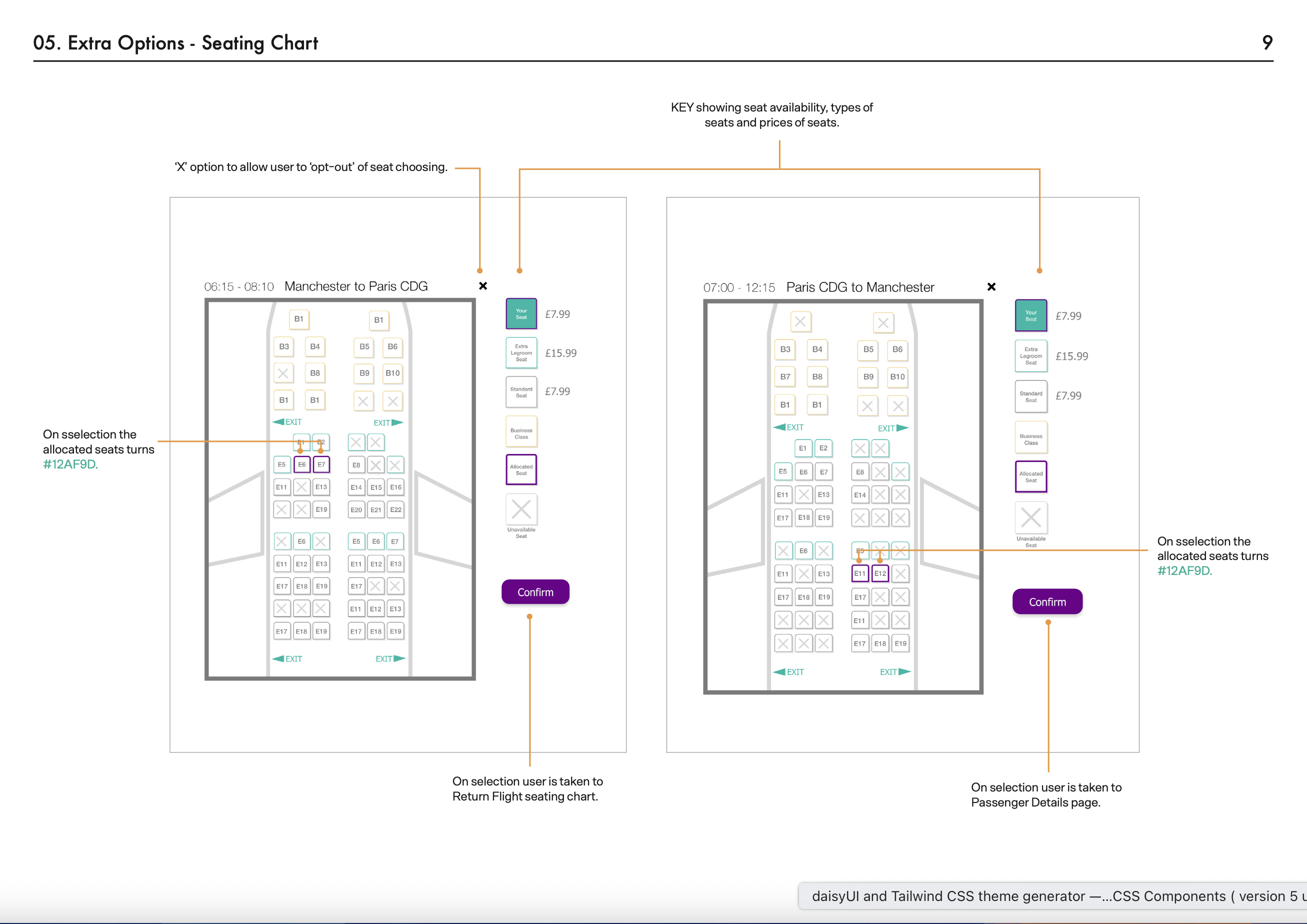Click the 'KEY showing seat availability' annotation text

click(x=772, y=115)
